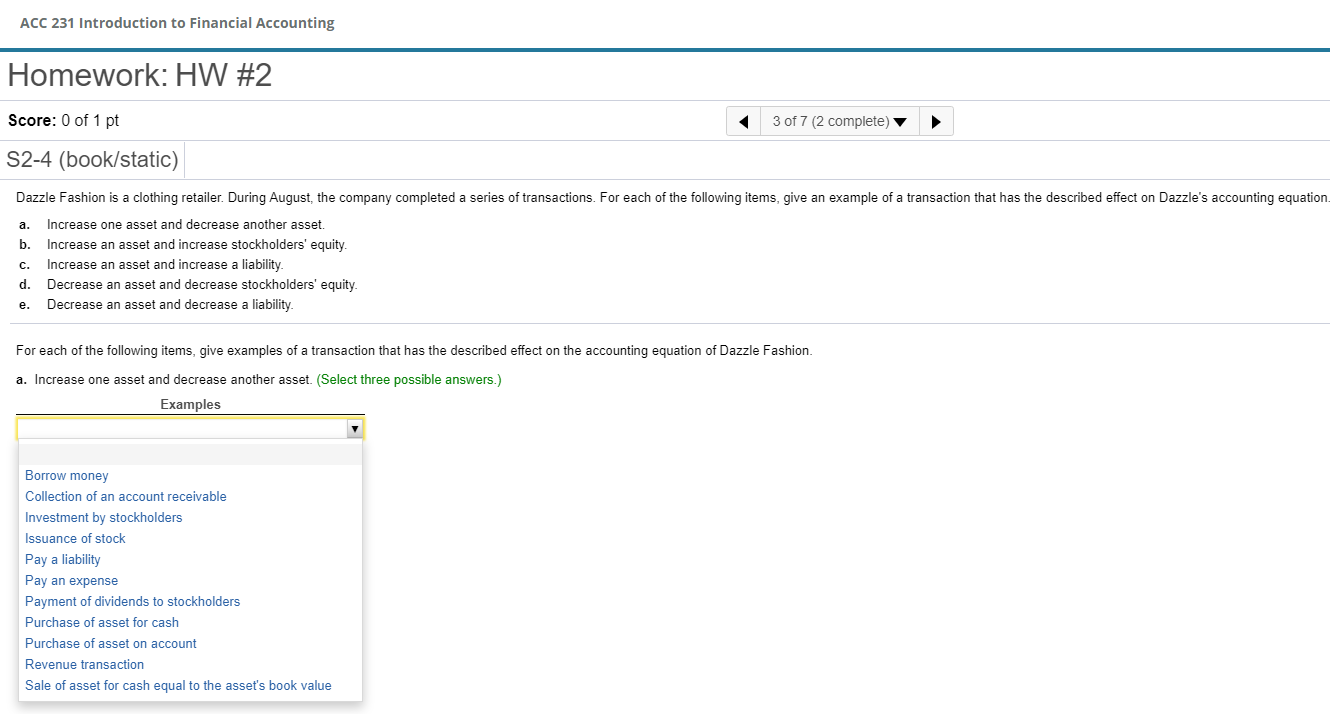
Task: Select 'Revenue transaction' option
Action: tap(85, 665)
